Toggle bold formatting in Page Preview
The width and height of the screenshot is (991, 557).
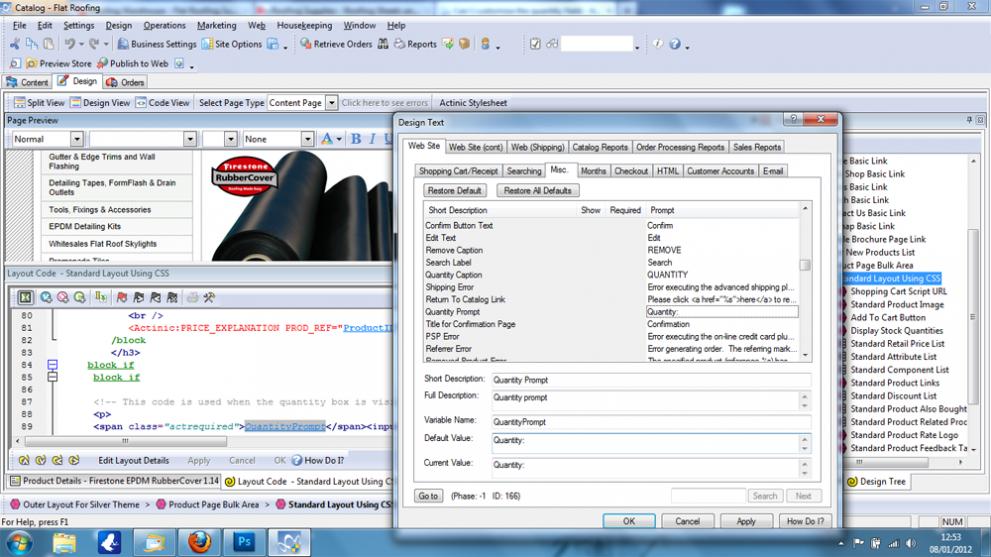tap(356, 139)
